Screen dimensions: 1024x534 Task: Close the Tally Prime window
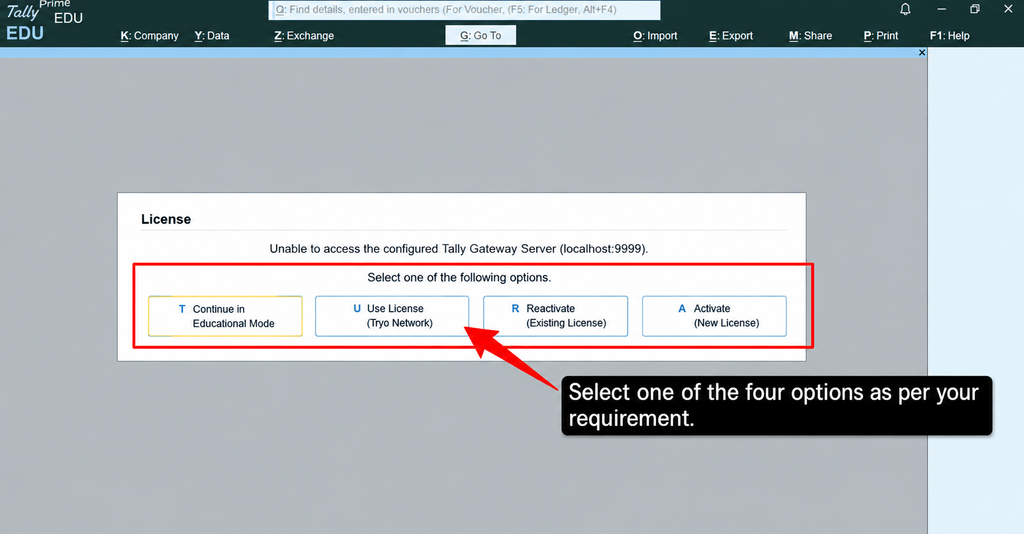click(x=1008, y=9)
